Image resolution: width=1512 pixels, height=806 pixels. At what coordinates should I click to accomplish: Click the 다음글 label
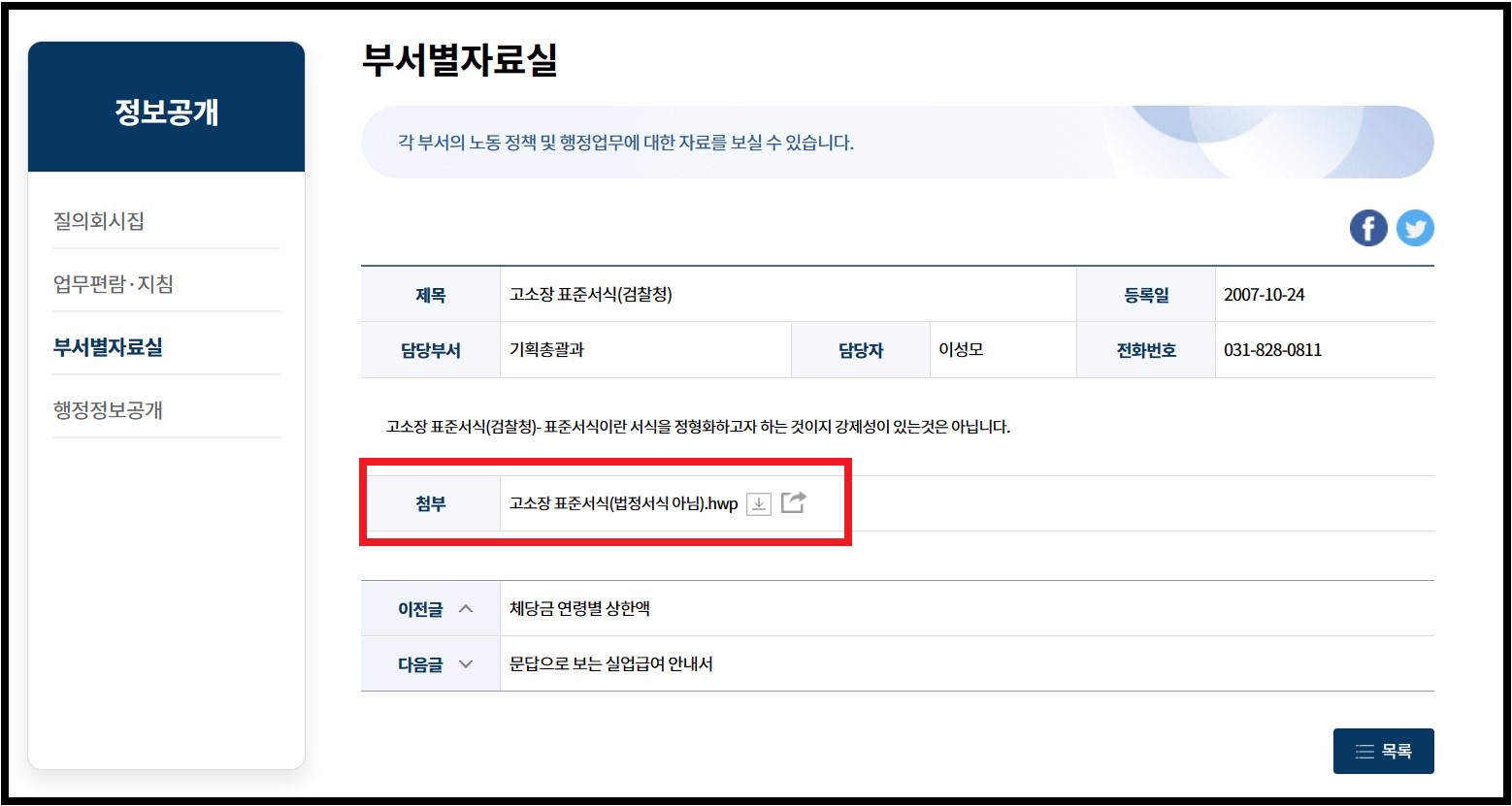[420, 664]
